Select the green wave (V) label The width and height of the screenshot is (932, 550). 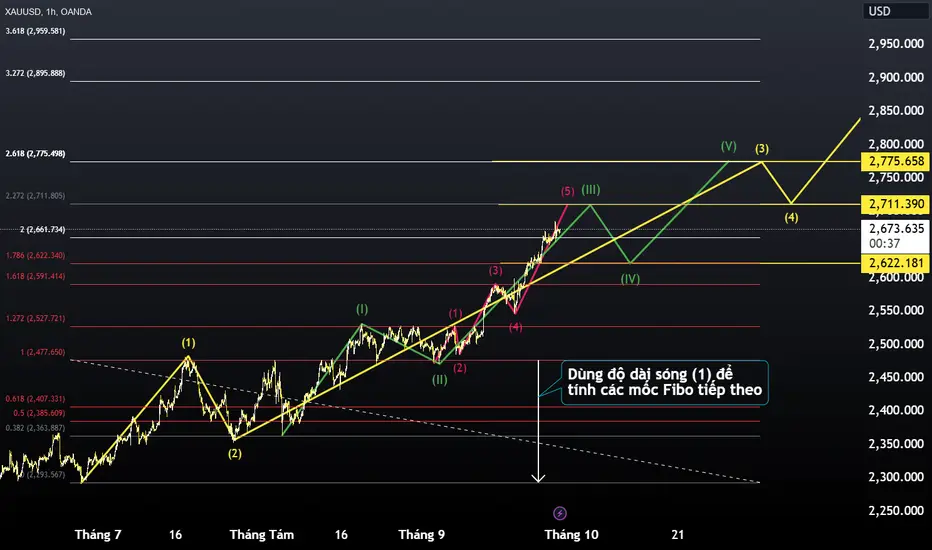(729, 146)
